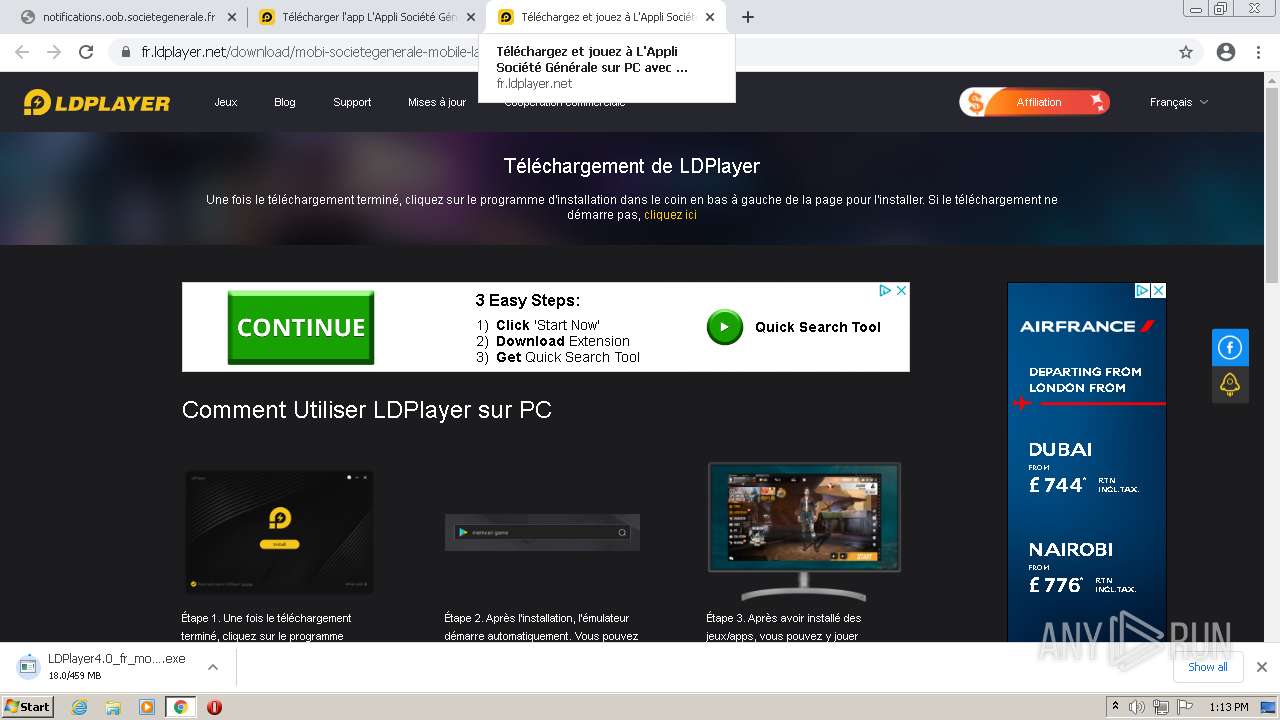Screen dimensions: 1280x720
Task: Click the 'cliquez ici' download link
Action: point(670,215)
